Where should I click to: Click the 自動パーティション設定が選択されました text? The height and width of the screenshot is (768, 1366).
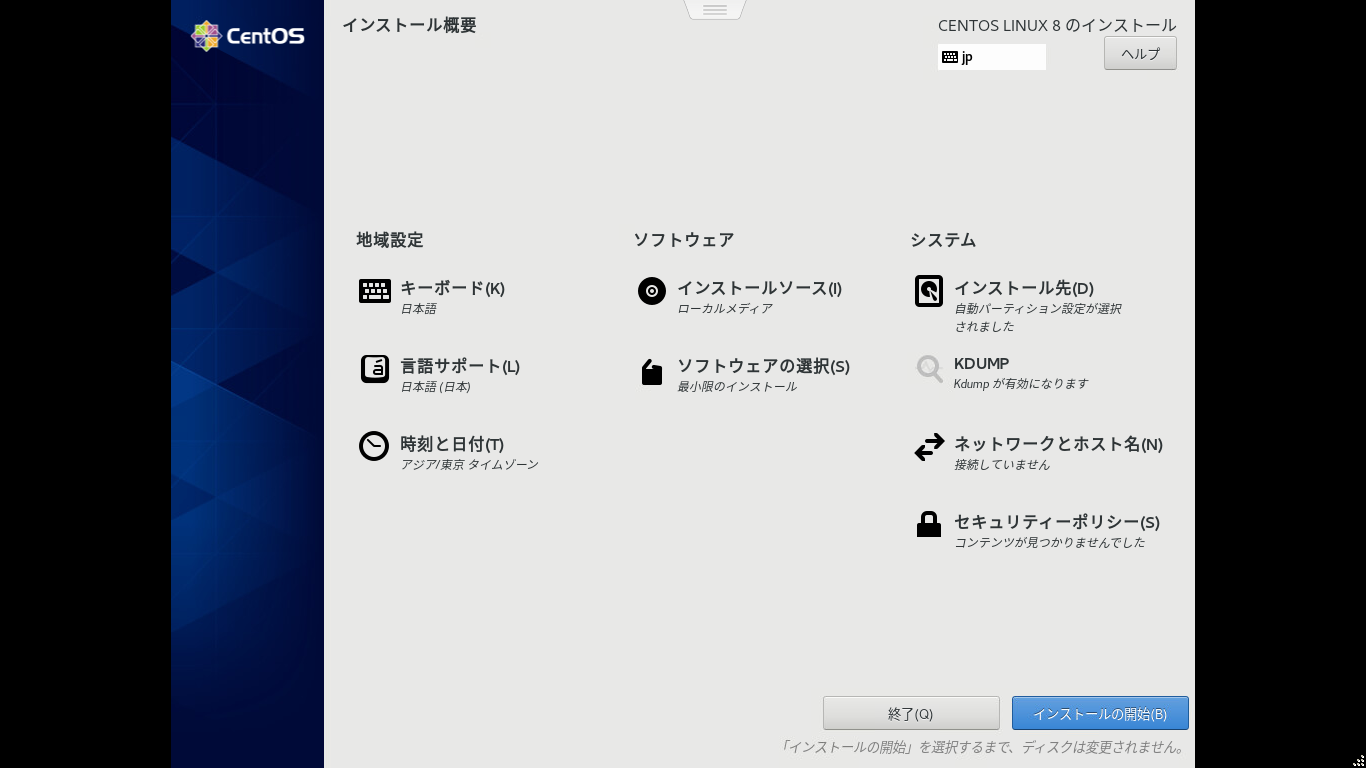coord(1038,318)
